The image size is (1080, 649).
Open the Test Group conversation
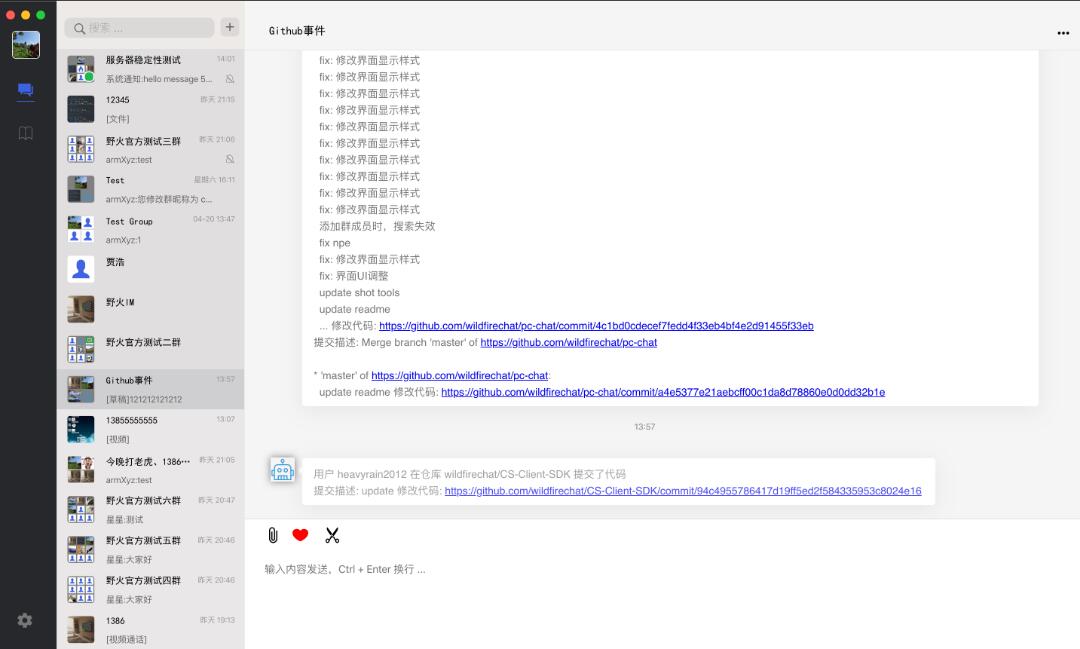coord(150,230)
